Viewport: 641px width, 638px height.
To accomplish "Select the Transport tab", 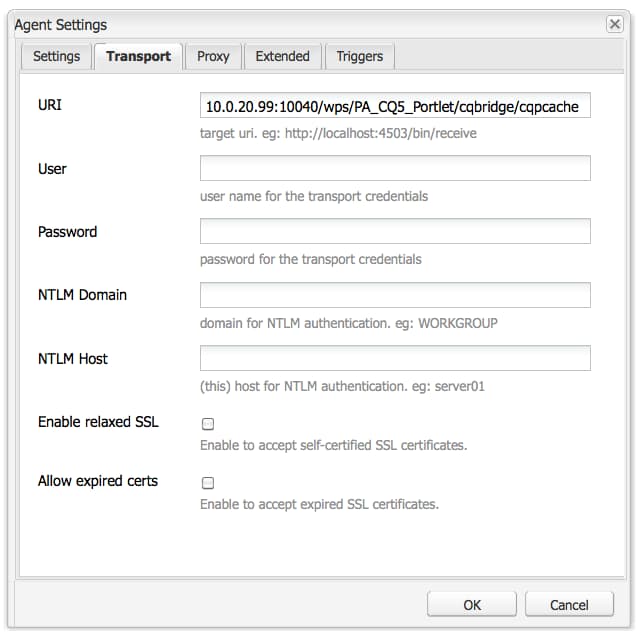I will tap(138, 56).
